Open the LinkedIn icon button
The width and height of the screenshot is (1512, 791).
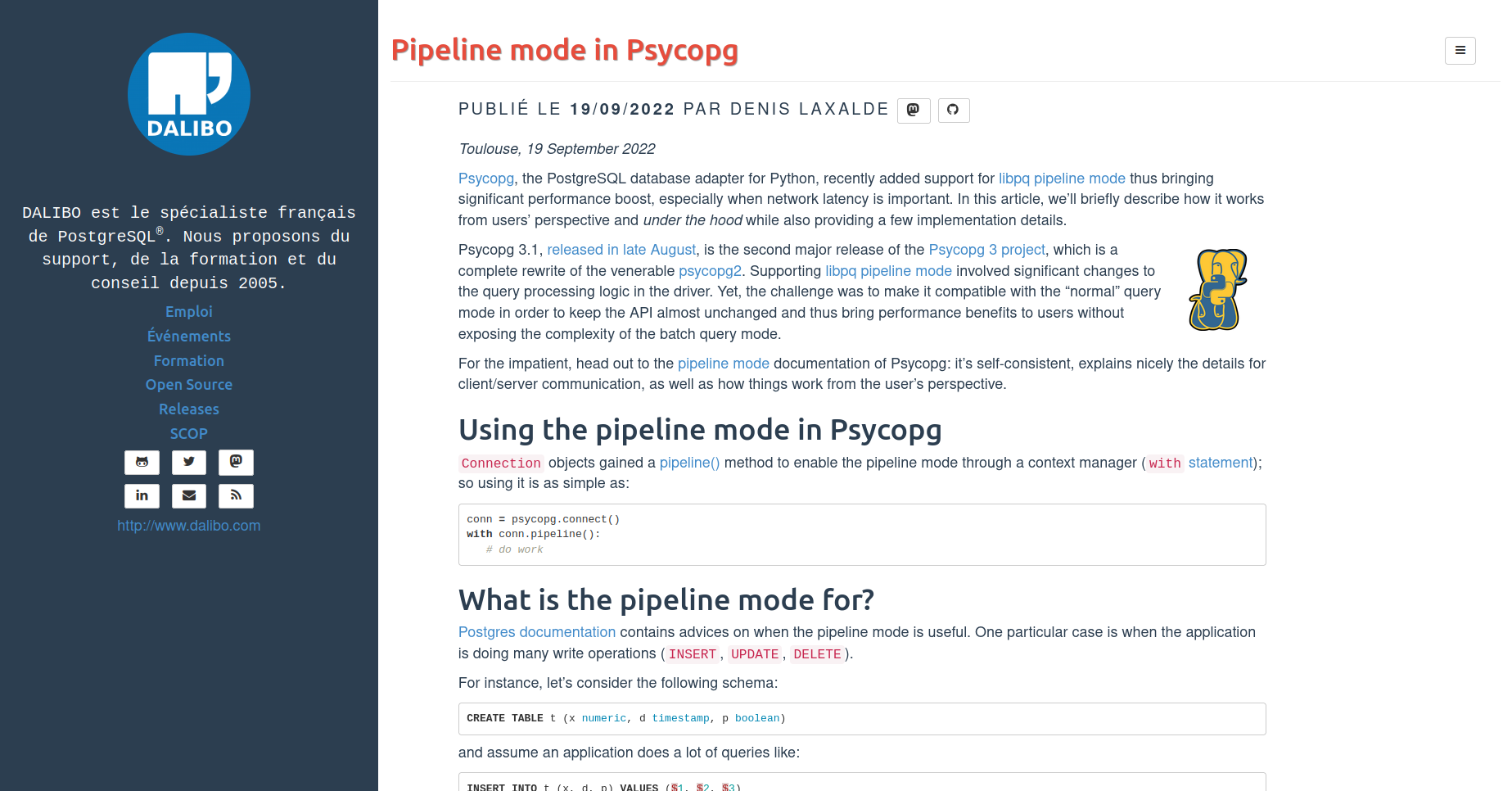click(x=142, y=495)
